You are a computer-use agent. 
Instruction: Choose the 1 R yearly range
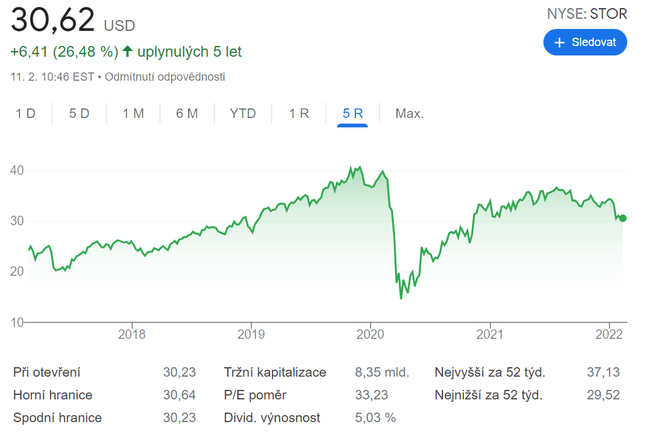coord(299,113)
